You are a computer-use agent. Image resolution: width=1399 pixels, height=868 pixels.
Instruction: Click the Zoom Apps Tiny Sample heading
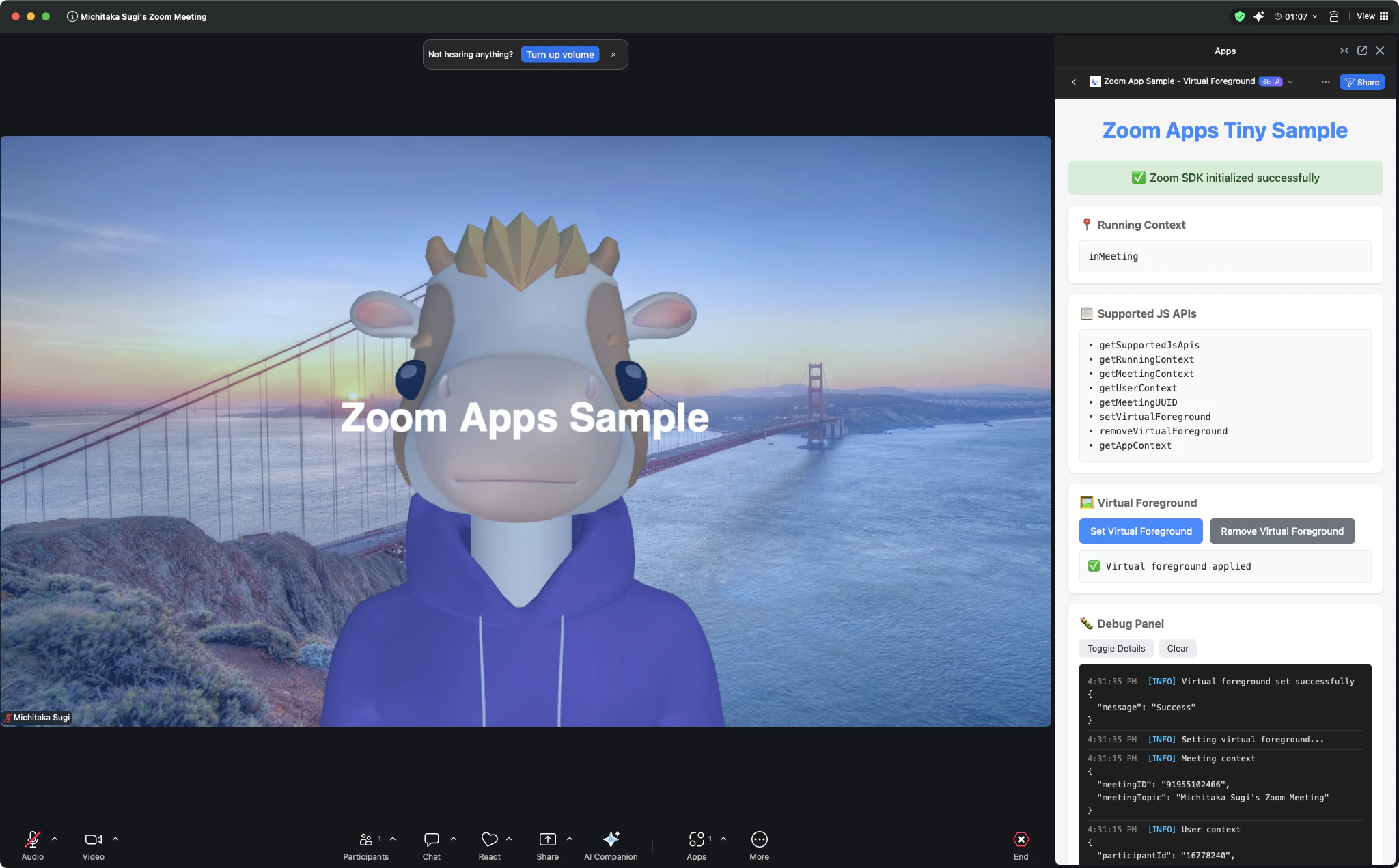(1225, 130)
